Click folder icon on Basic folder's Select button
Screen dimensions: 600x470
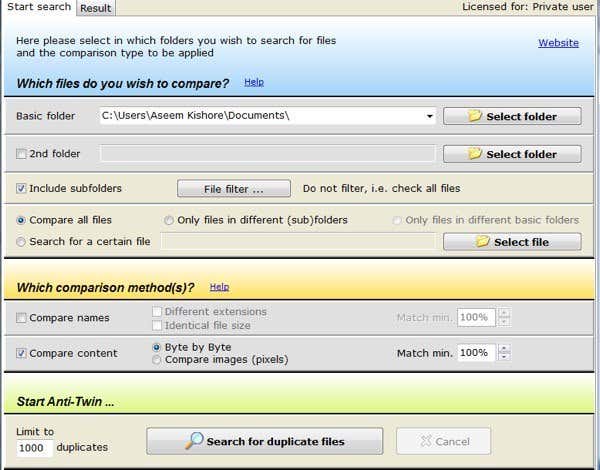pyautogui.click(x=476, y=116)
